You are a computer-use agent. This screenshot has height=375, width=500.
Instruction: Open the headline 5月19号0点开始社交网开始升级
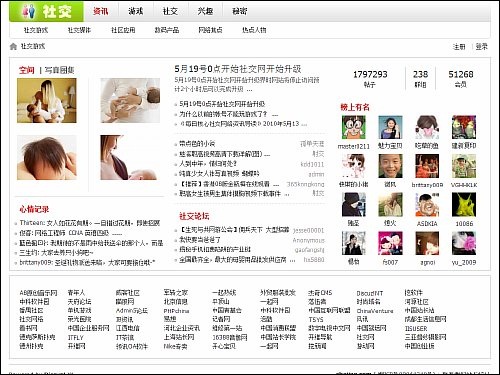coord(238,69)
